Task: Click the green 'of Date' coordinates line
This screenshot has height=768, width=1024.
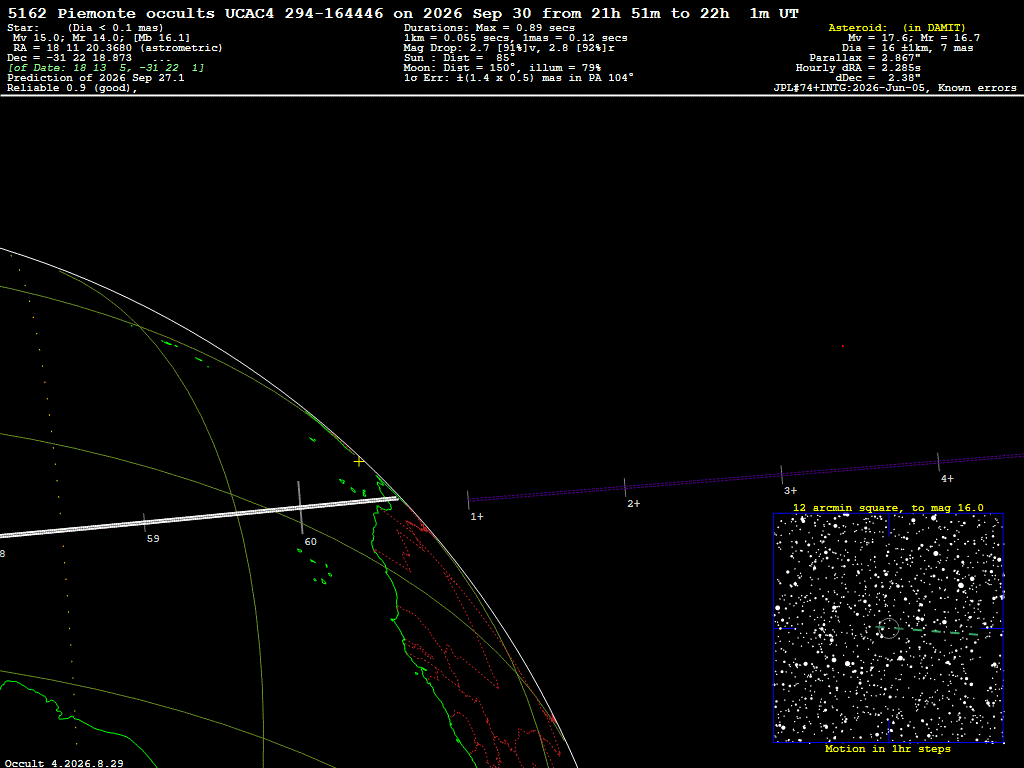Action: tap(106, 68)
